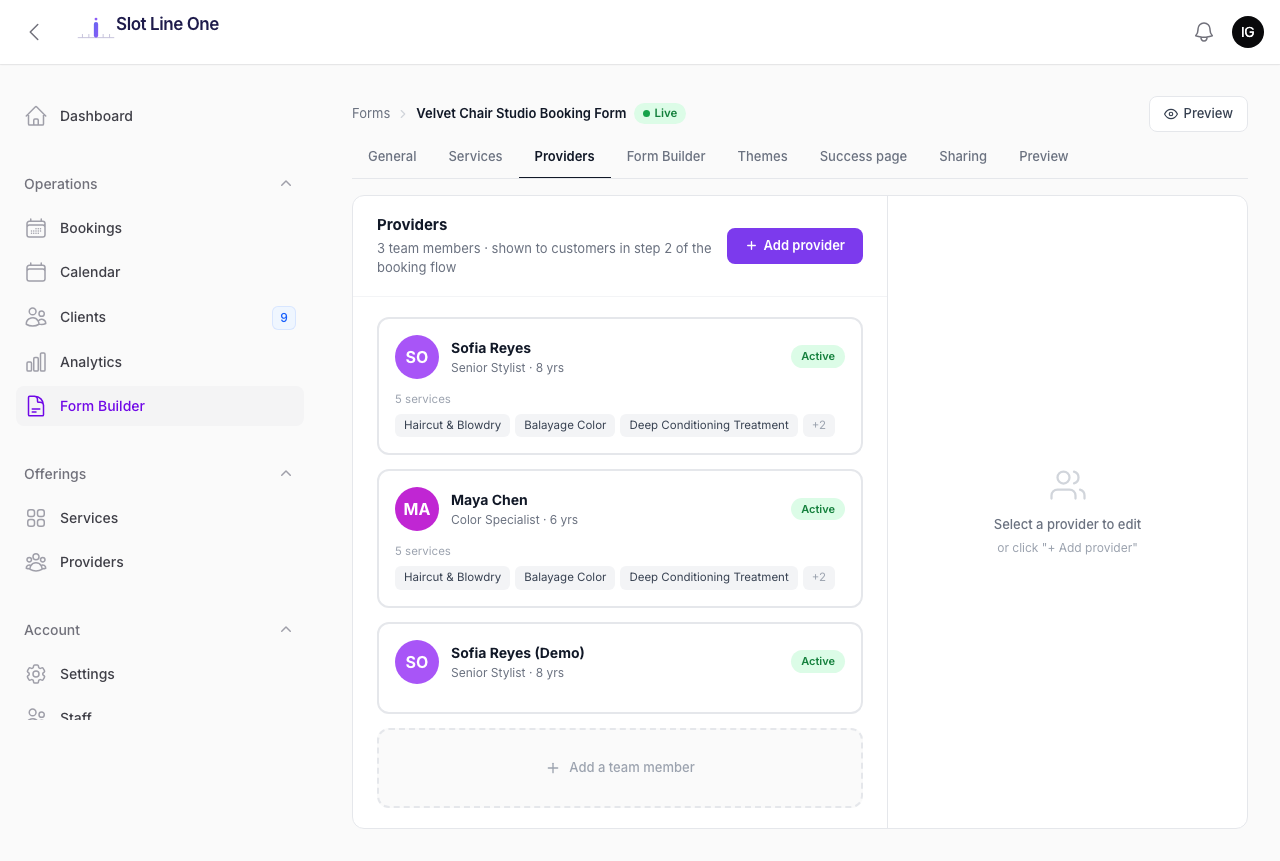Click Deep Conditioning Treatment tag on Sofia Reyes
Viewport: 1280px width, 861px height.
click(x=709, y=425)
